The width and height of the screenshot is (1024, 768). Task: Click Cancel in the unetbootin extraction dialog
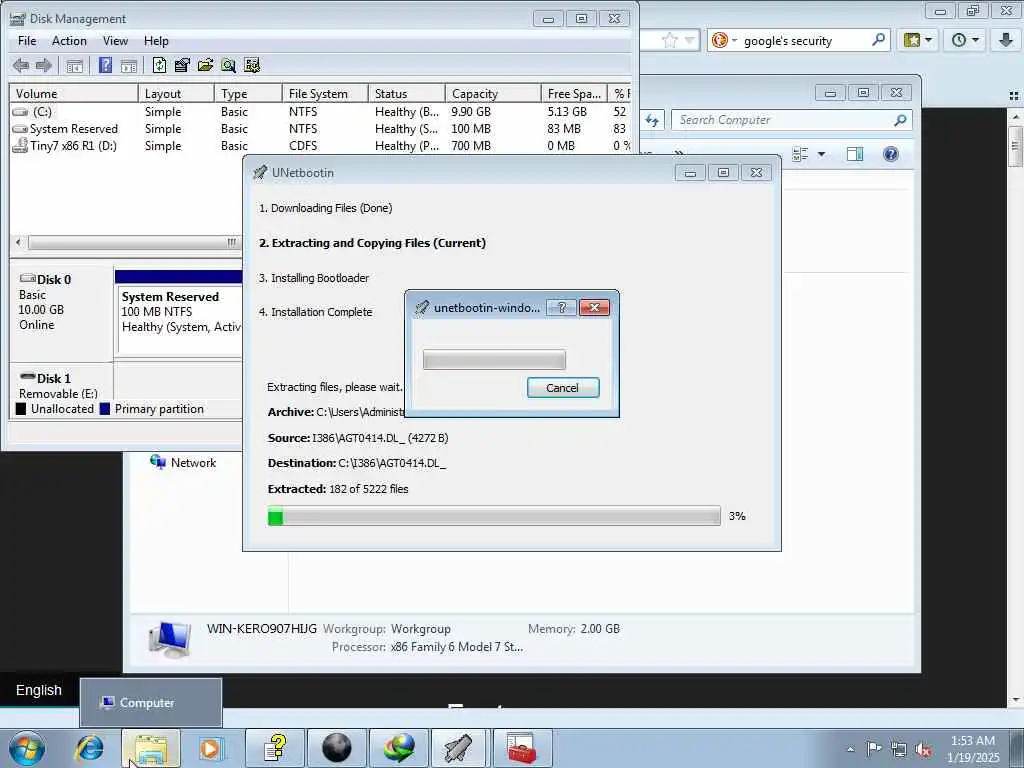point(562,387)
